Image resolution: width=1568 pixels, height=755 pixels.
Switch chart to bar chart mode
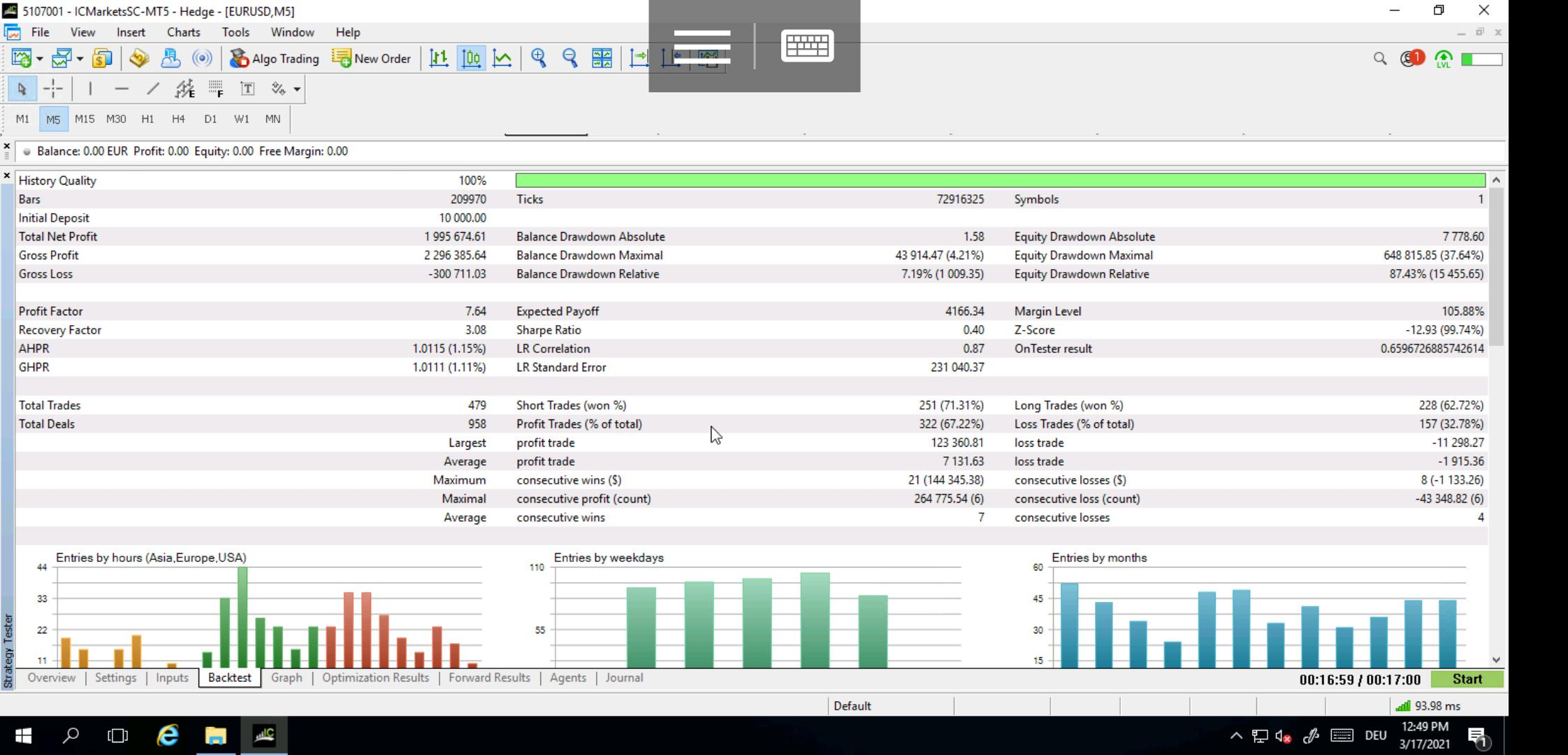[439, 59]
